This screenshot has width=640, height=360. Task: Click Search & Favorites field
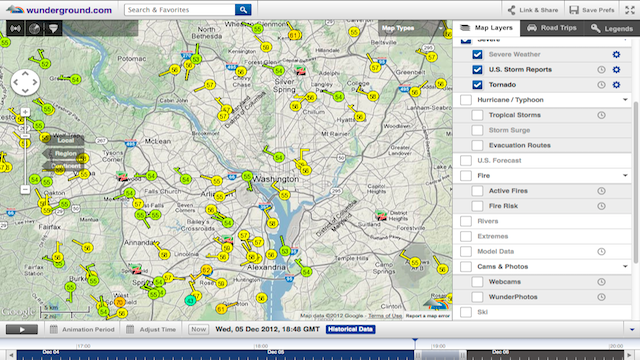click(x=180, y=10)
